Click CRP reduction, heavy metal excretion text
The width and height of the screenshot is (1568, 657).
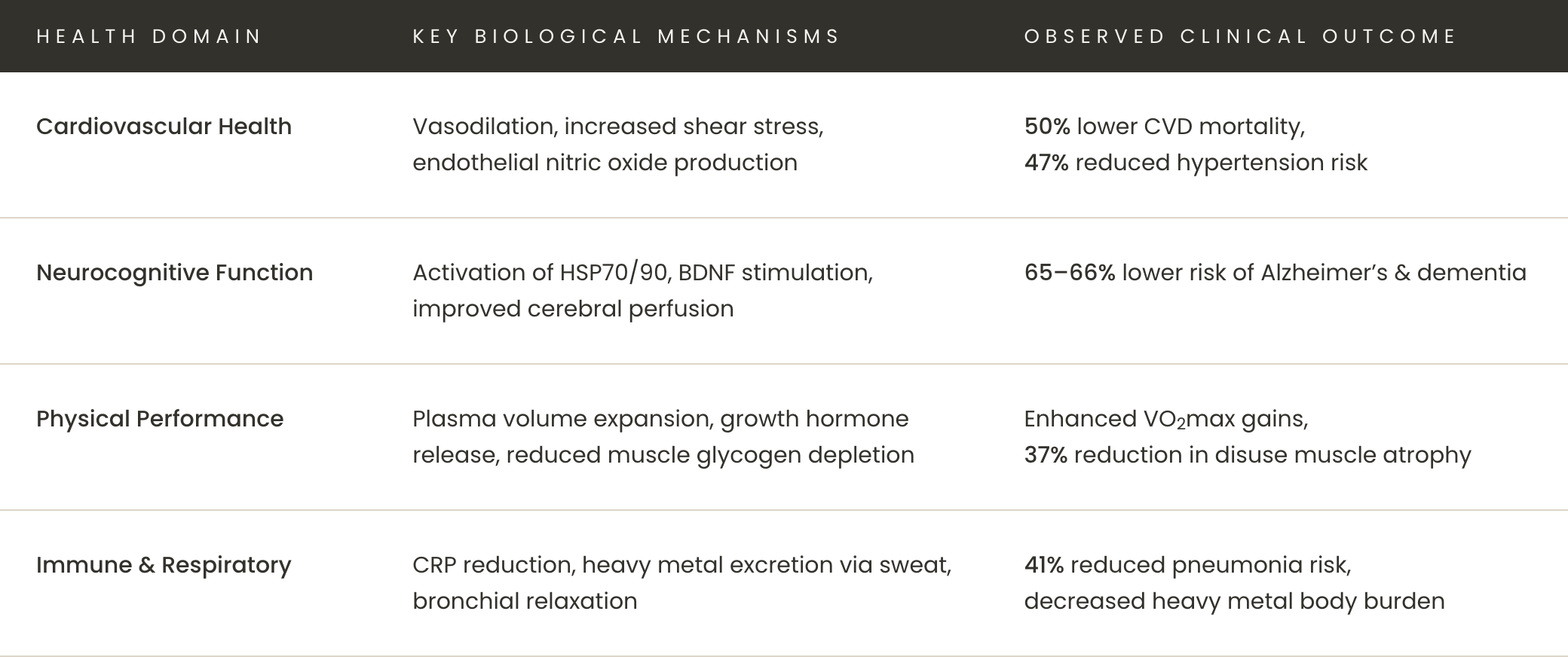[682, 565]
